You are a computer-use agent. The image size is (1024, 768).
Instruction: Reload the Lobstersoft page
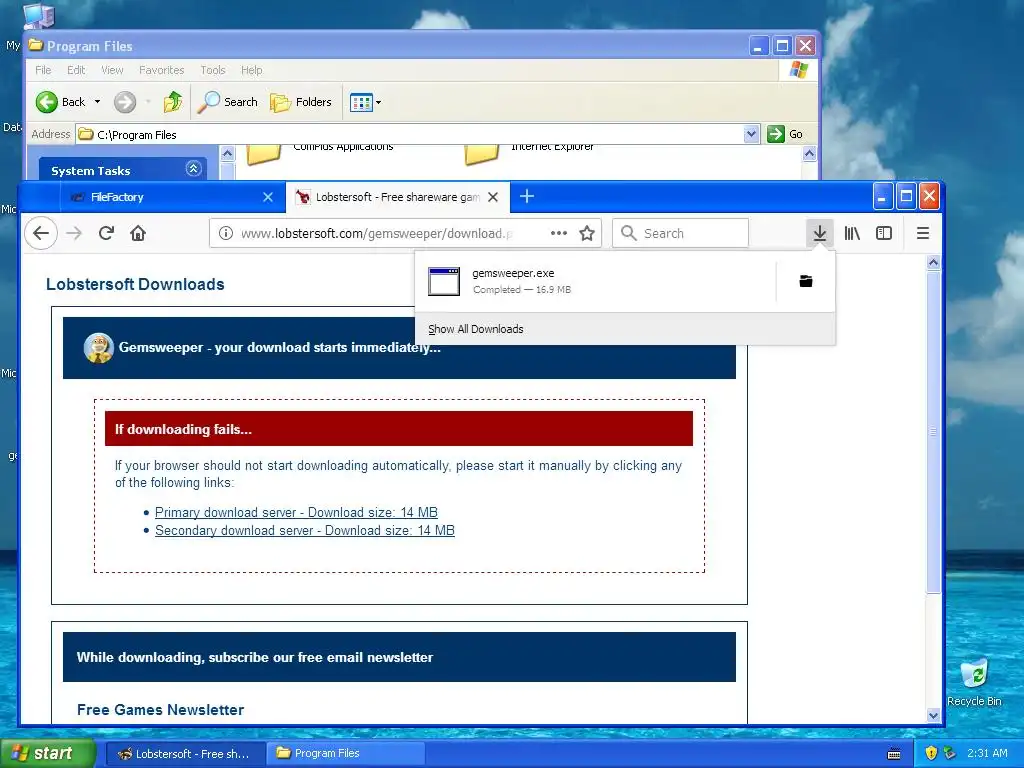(x=106, y=233)
